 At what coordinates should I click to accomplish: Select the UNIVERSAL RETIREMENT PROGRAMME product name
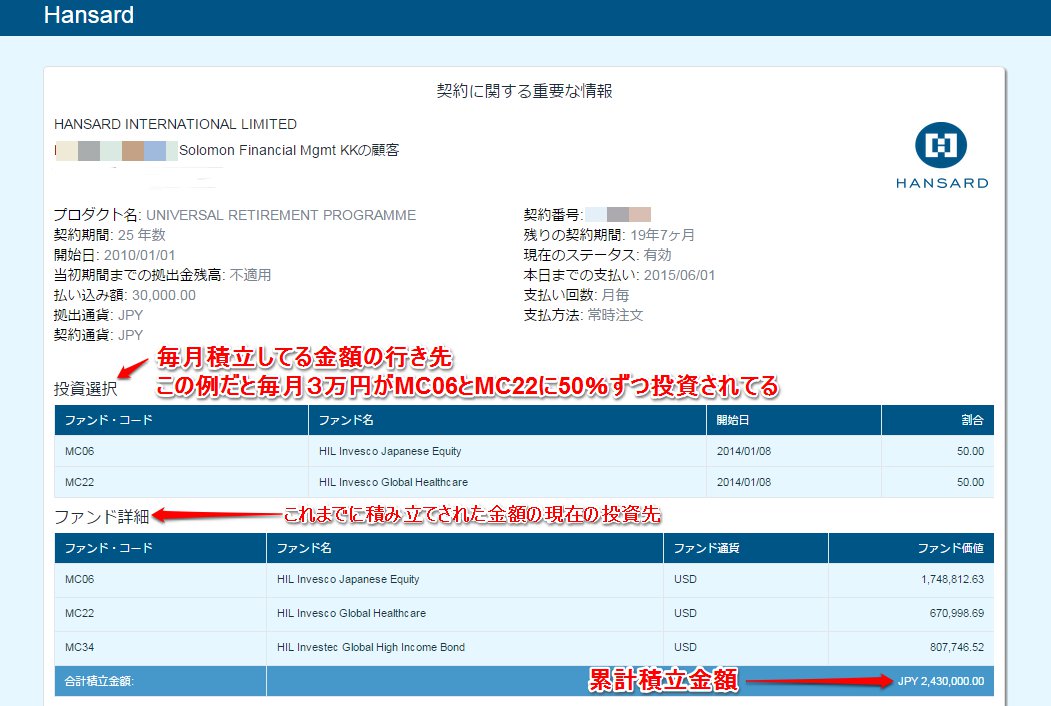(x=281, y=215)
